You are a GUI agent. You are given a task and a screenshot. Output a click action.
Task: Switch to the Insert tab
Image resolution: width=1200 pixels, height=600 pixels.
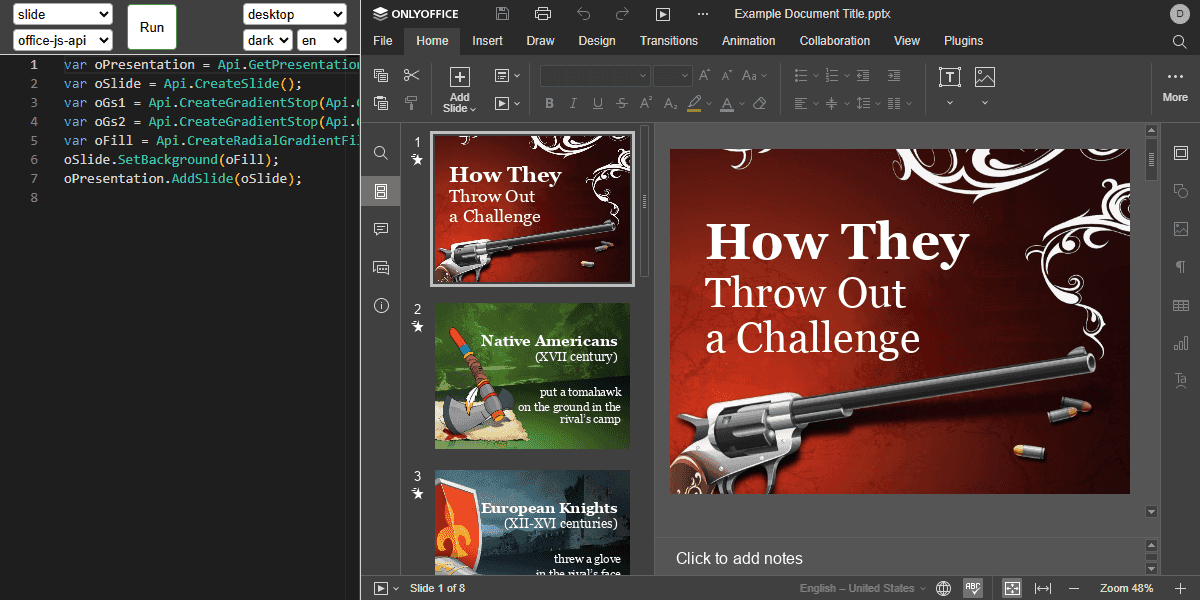(x=488, y=41)
